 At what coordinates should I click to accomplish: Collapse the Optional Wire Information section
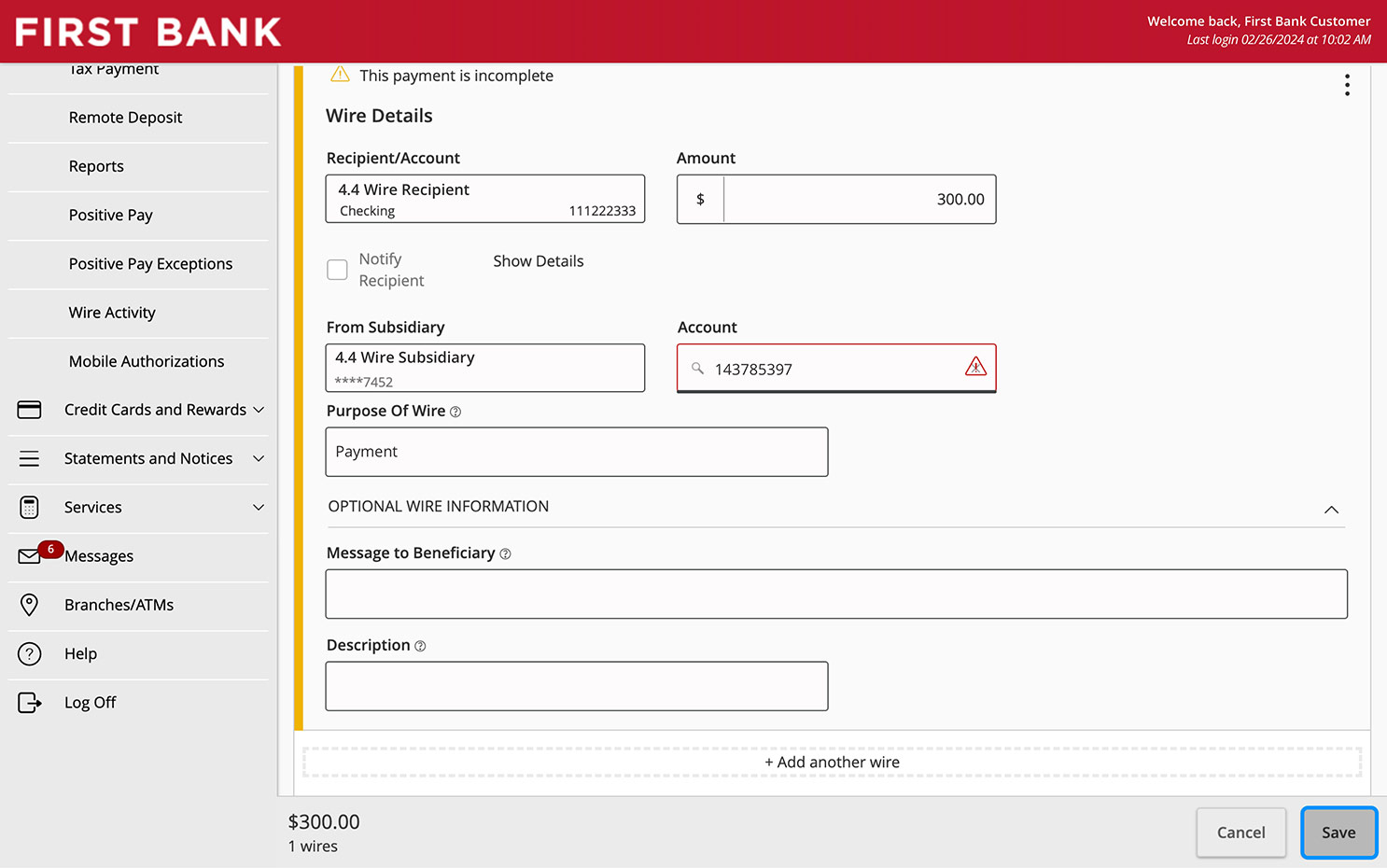[x=1331, y=510]
